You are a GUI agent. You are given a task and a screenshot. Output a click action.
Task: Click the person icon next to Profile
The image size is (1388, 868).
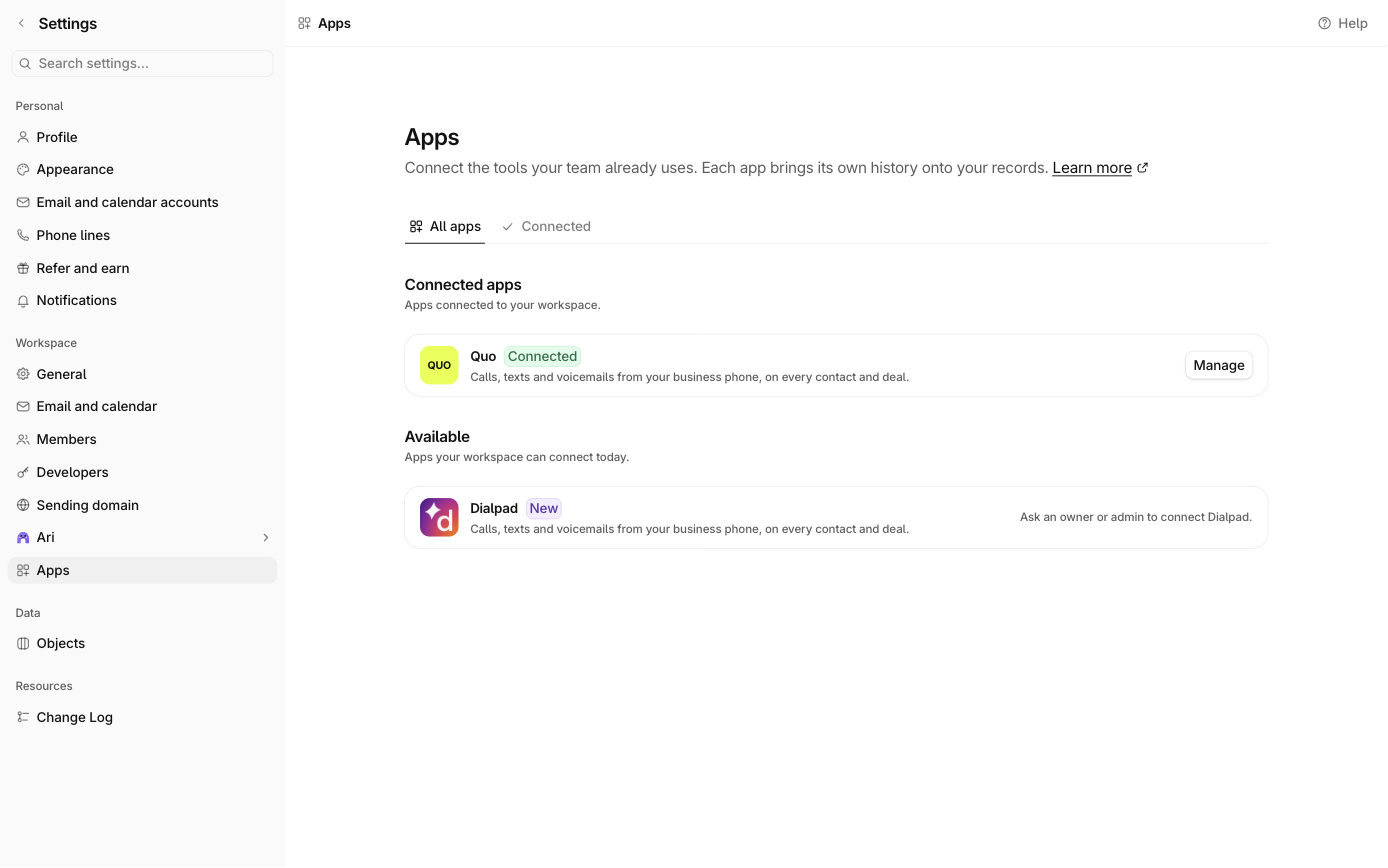(23, 137)
